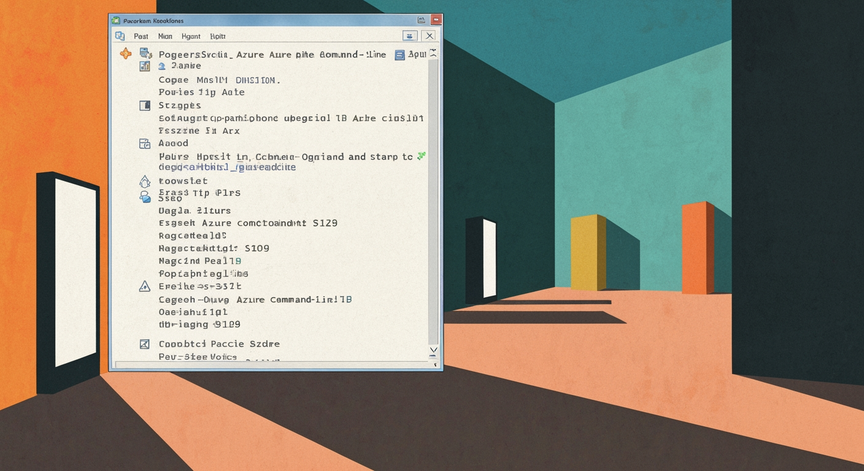The image size is (864, 471).
Task: Select the 'Fsszrne Fm Arx' row
Action: pyautogui.click(x=199, y=131)
